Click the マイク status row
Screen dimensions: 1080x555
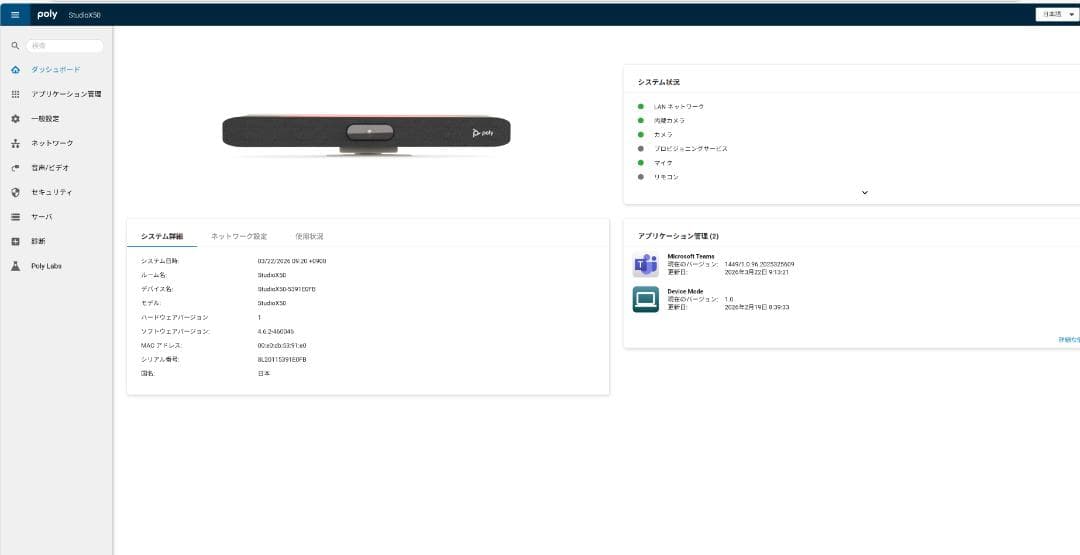coord(656,163)
